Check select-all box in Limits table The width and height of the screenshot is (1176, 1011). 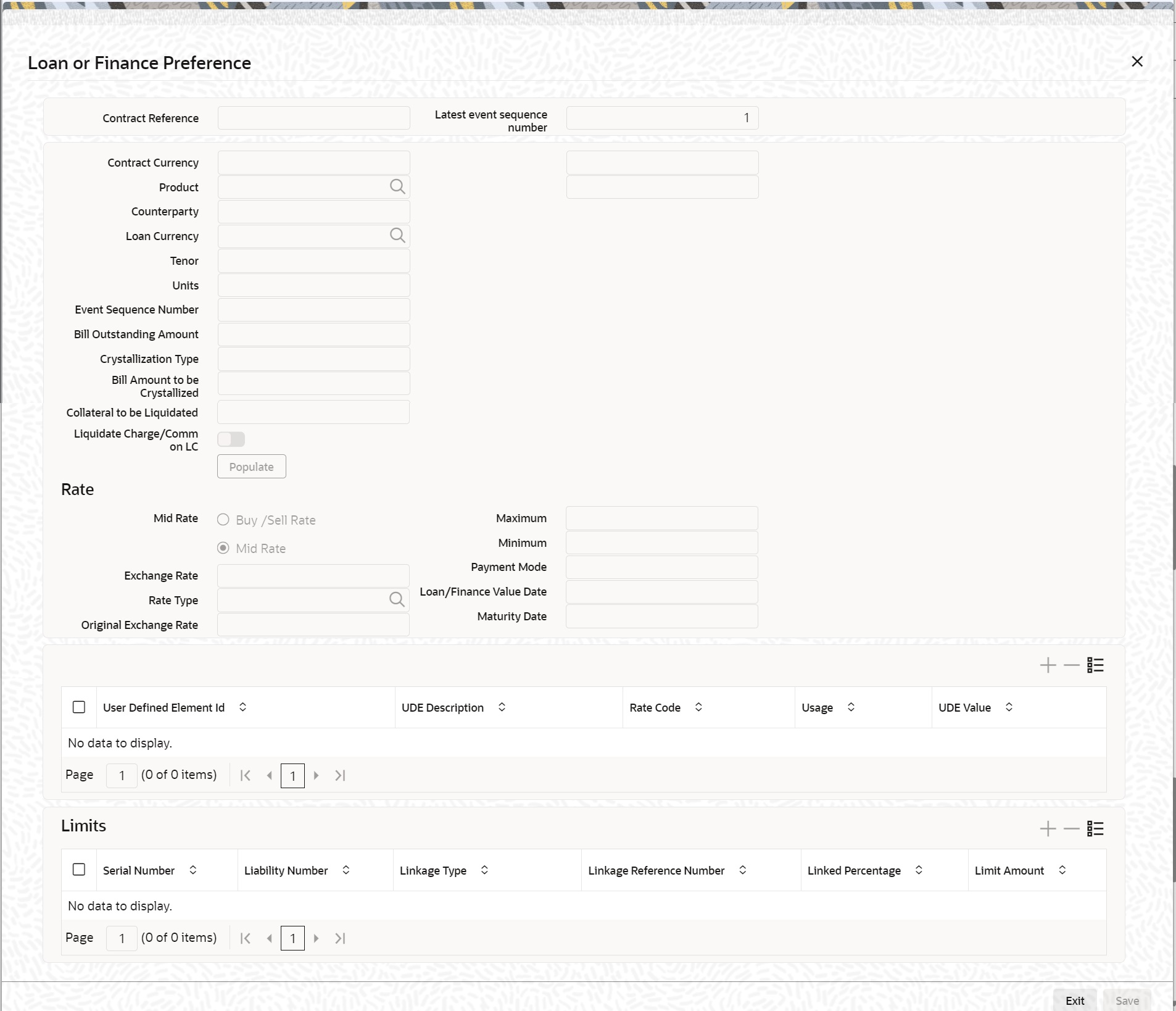[x=79, y=870]
